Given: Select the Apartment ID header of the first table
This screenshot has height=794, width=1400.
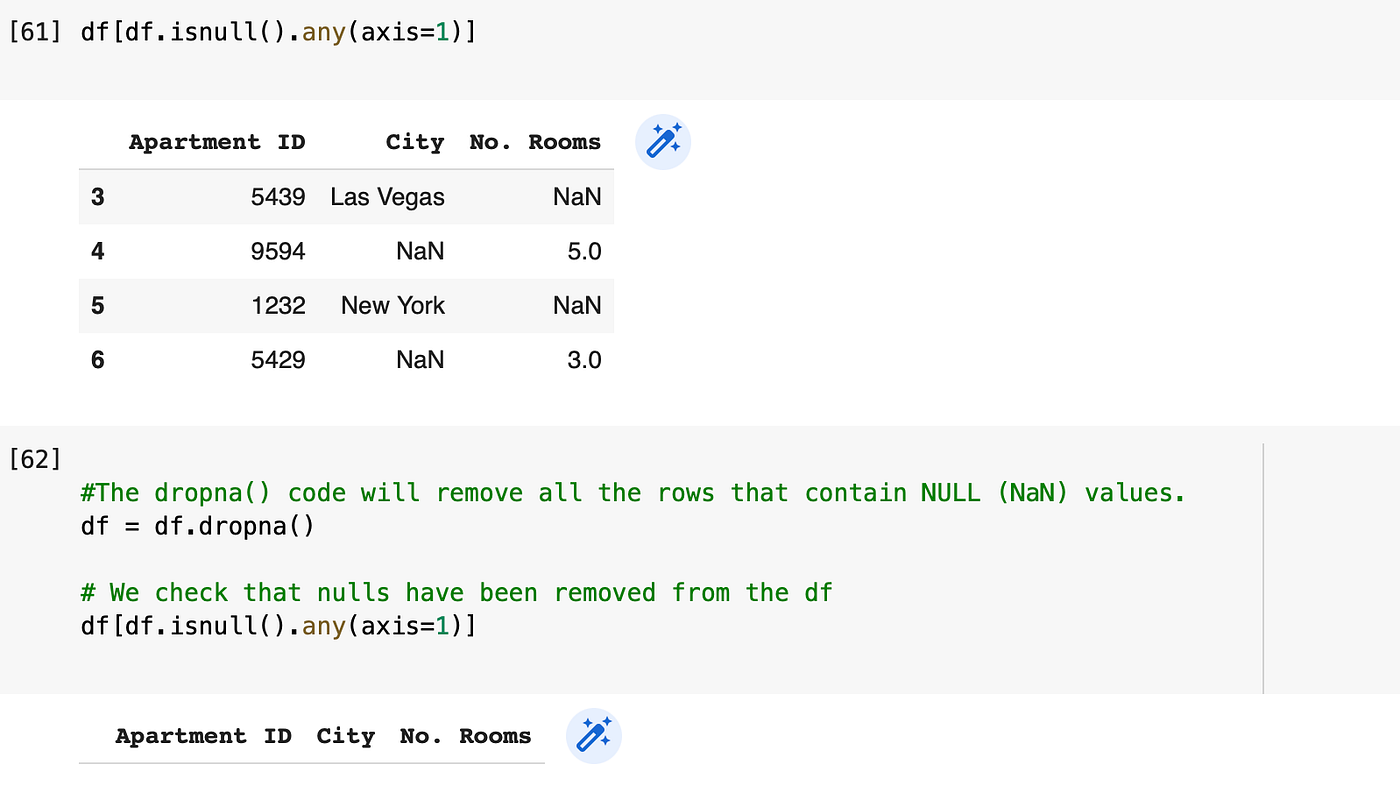Looking at the screenshot, I should [217, 142].
